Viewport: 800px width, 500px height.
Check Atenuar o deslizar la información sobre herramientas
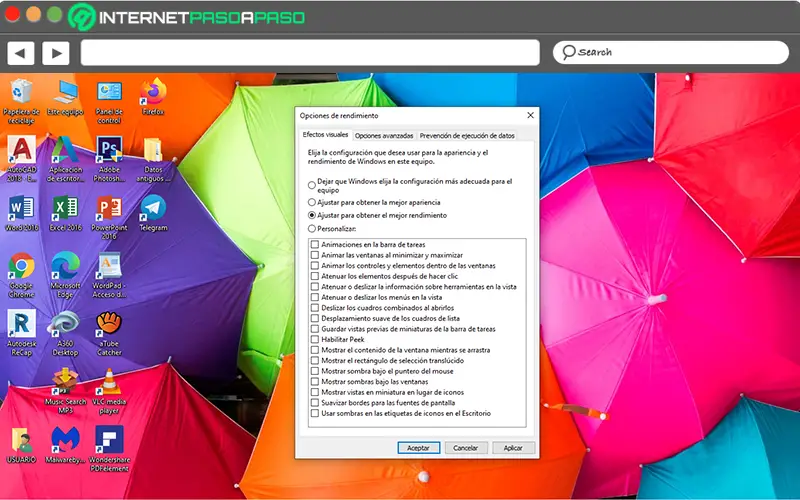tap(315, 287)
